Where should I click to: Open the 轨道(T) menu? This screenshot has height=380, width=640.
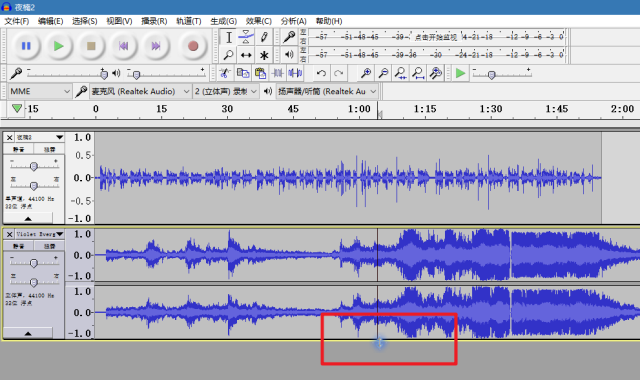pyautogui.click(x=189, y=21)
